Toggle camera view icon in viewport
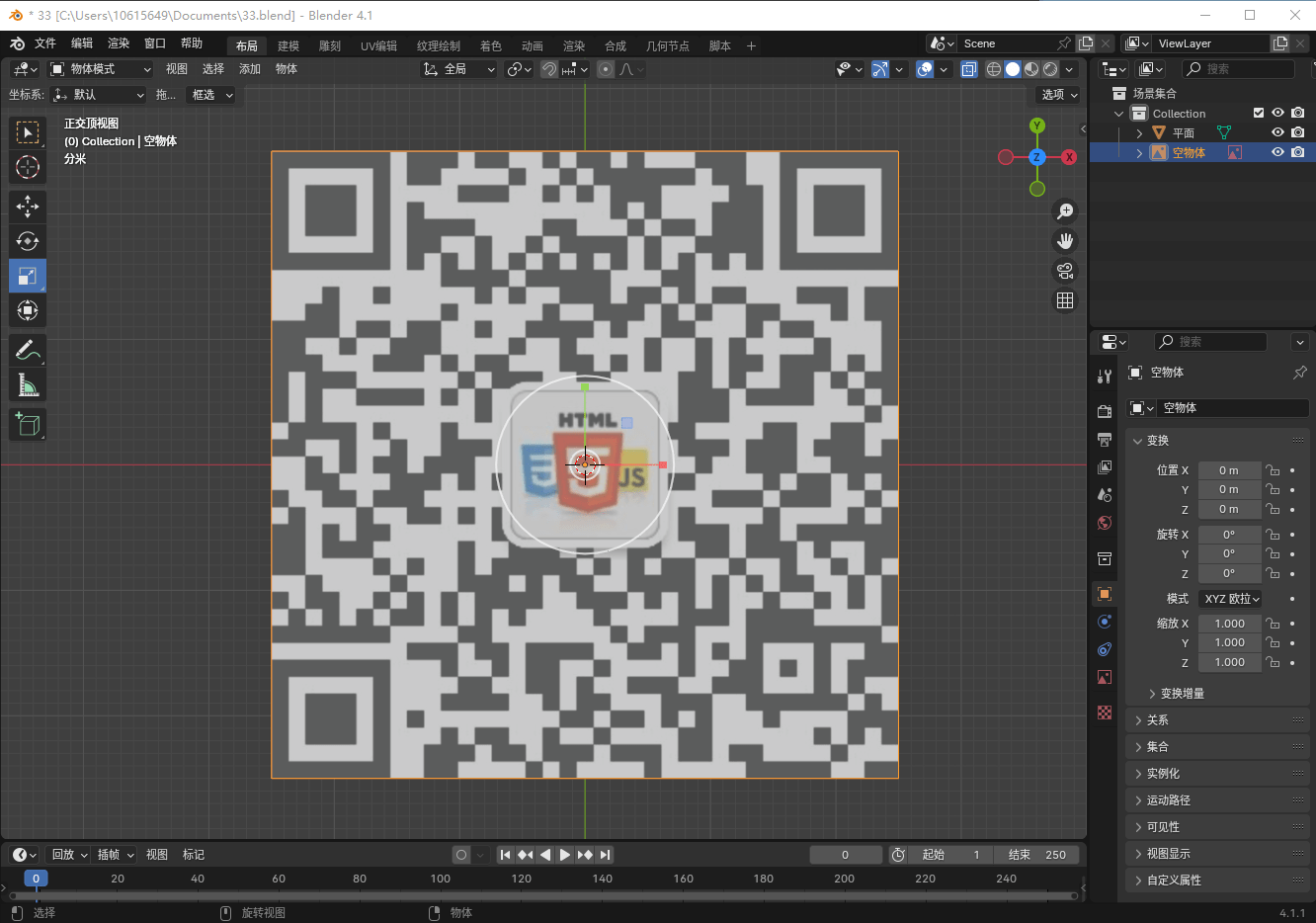This screenshot has width=1316, height=923. [x=1065, y=271]
